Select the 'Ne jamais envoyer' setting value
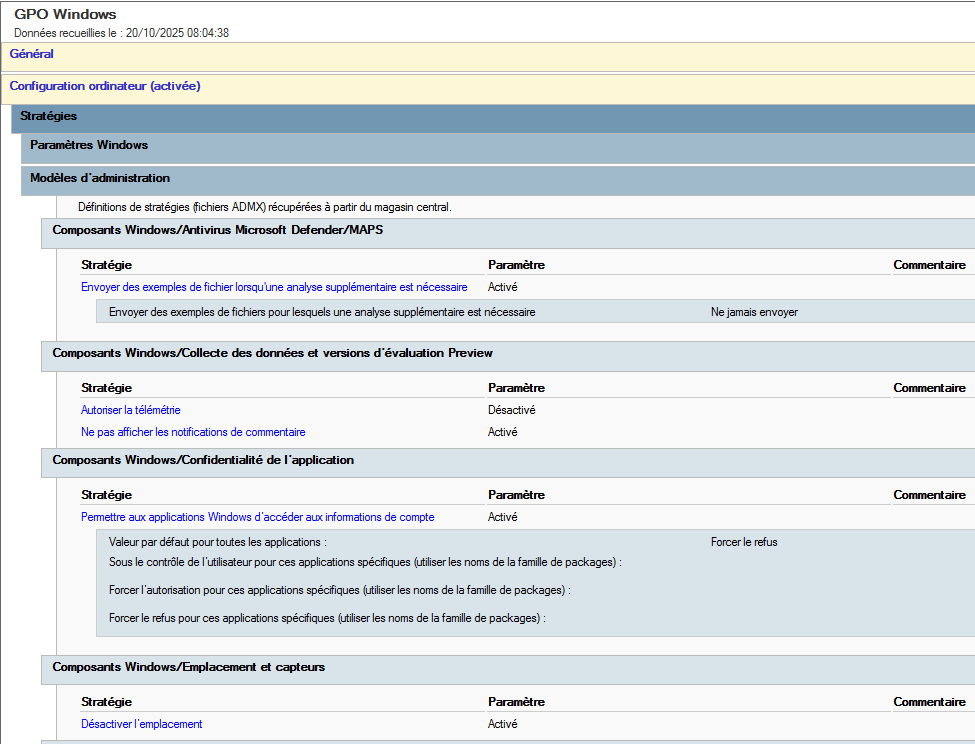Screen dimensions: 975x744 click(x=754, y=312)
